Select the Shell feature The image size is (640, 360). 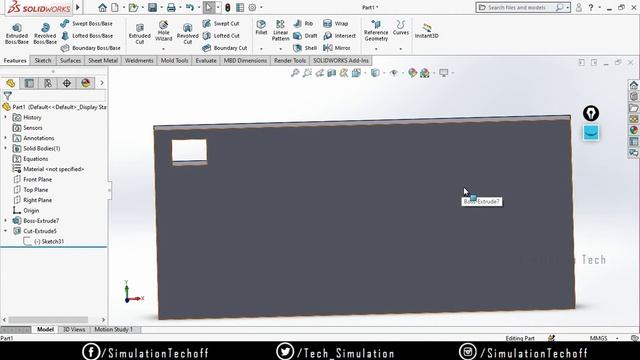[305, 48]
